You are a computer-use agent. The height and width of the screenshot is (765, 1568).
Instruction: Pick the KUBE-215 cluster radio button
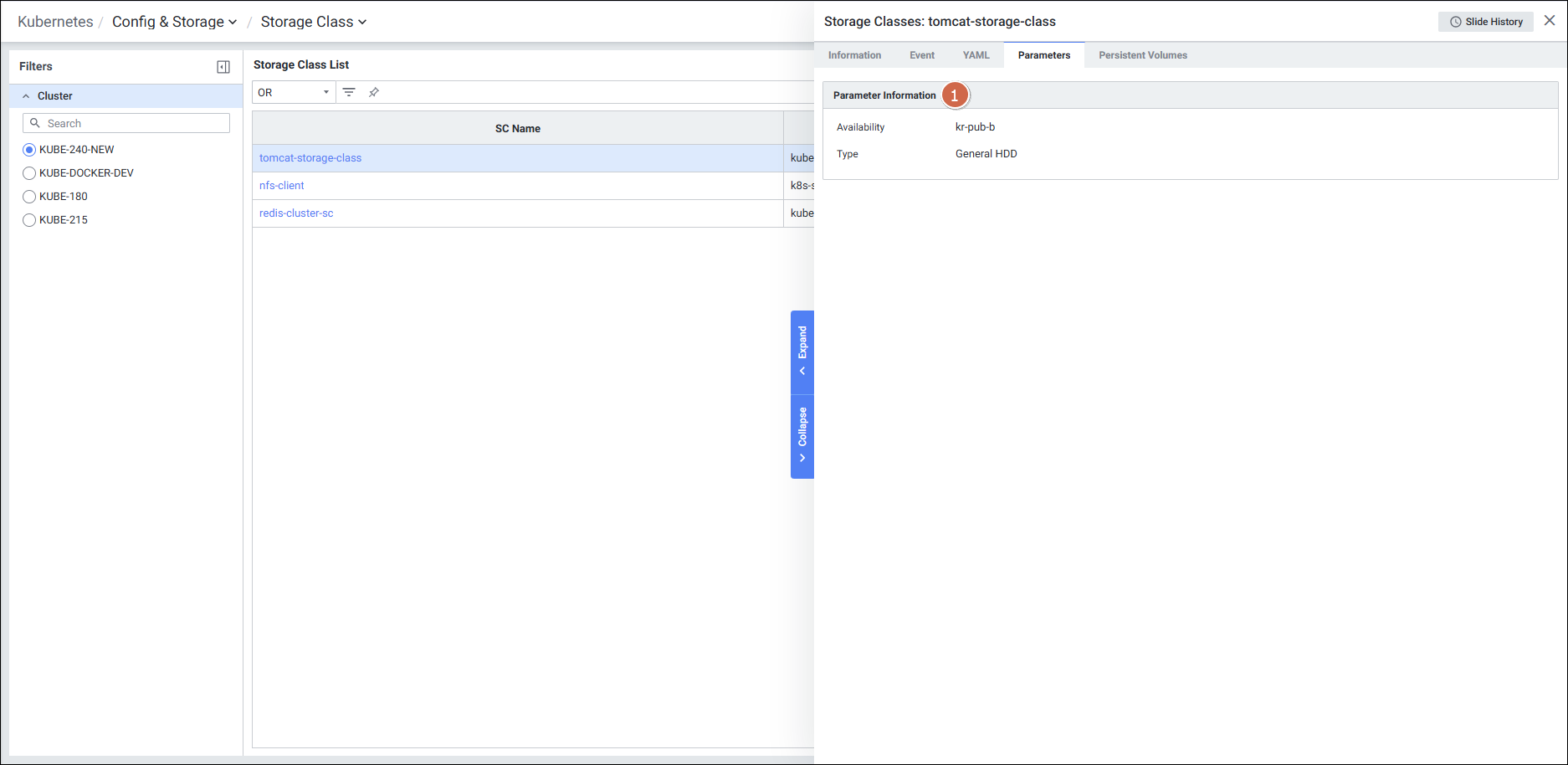pyautogui.click(x=29, y=220)
